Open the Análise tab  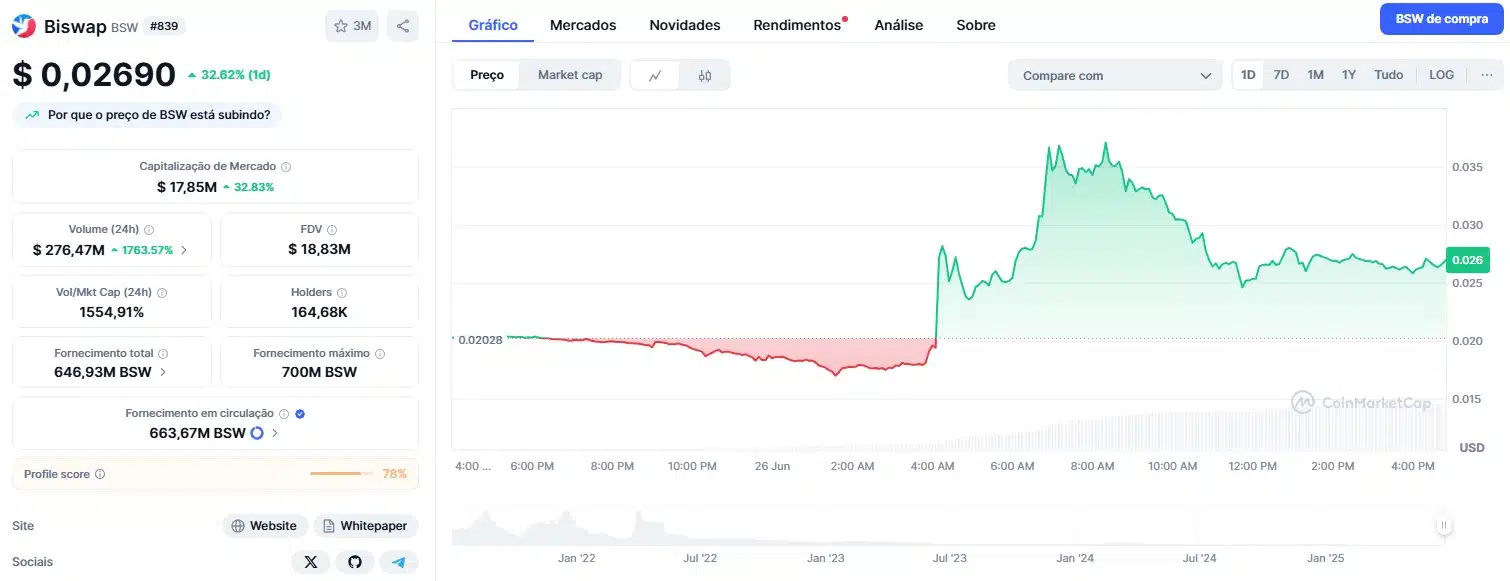[x=898, y=24]
